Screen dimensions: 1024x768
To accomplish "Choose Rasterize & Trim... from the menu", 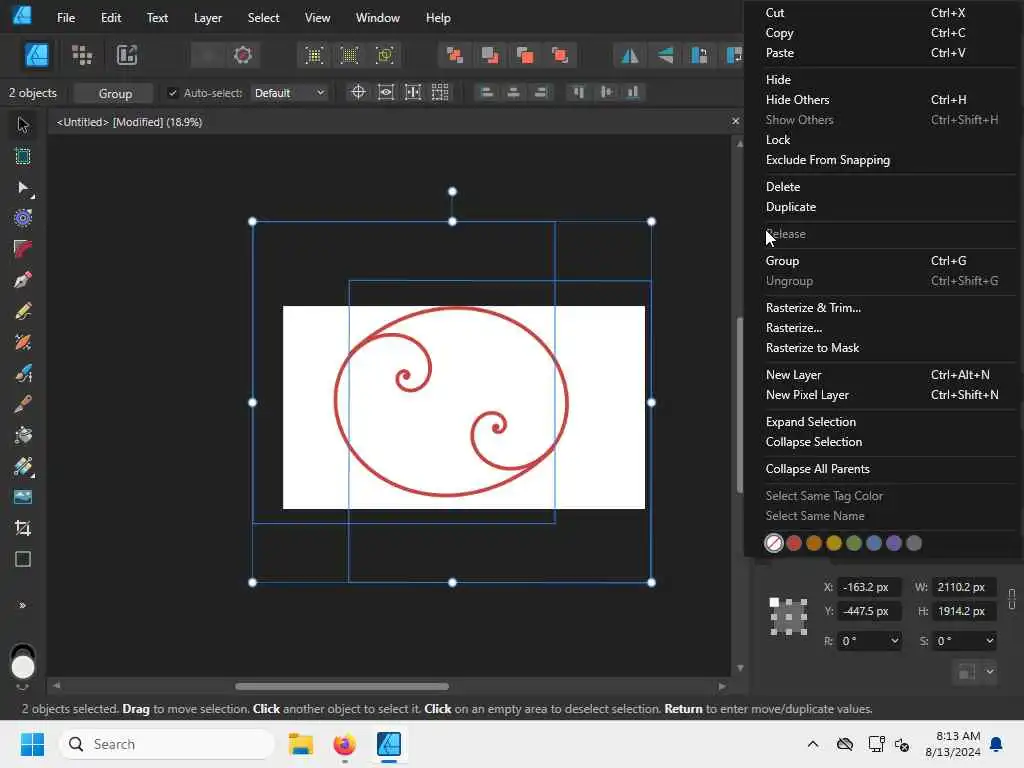I will (813, 308).
